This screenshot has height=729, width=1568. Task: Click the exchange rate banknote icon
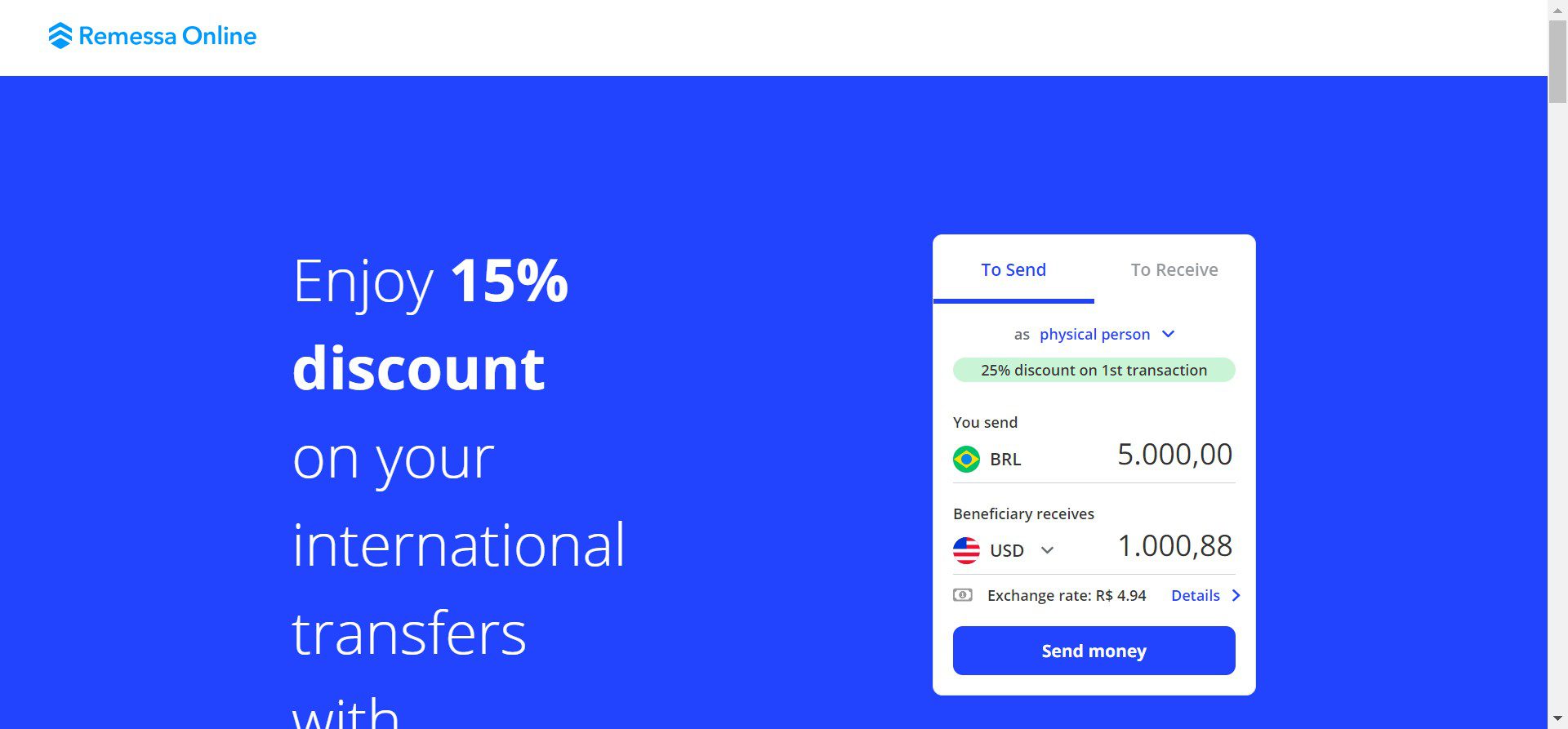click(x=963, y=595)
